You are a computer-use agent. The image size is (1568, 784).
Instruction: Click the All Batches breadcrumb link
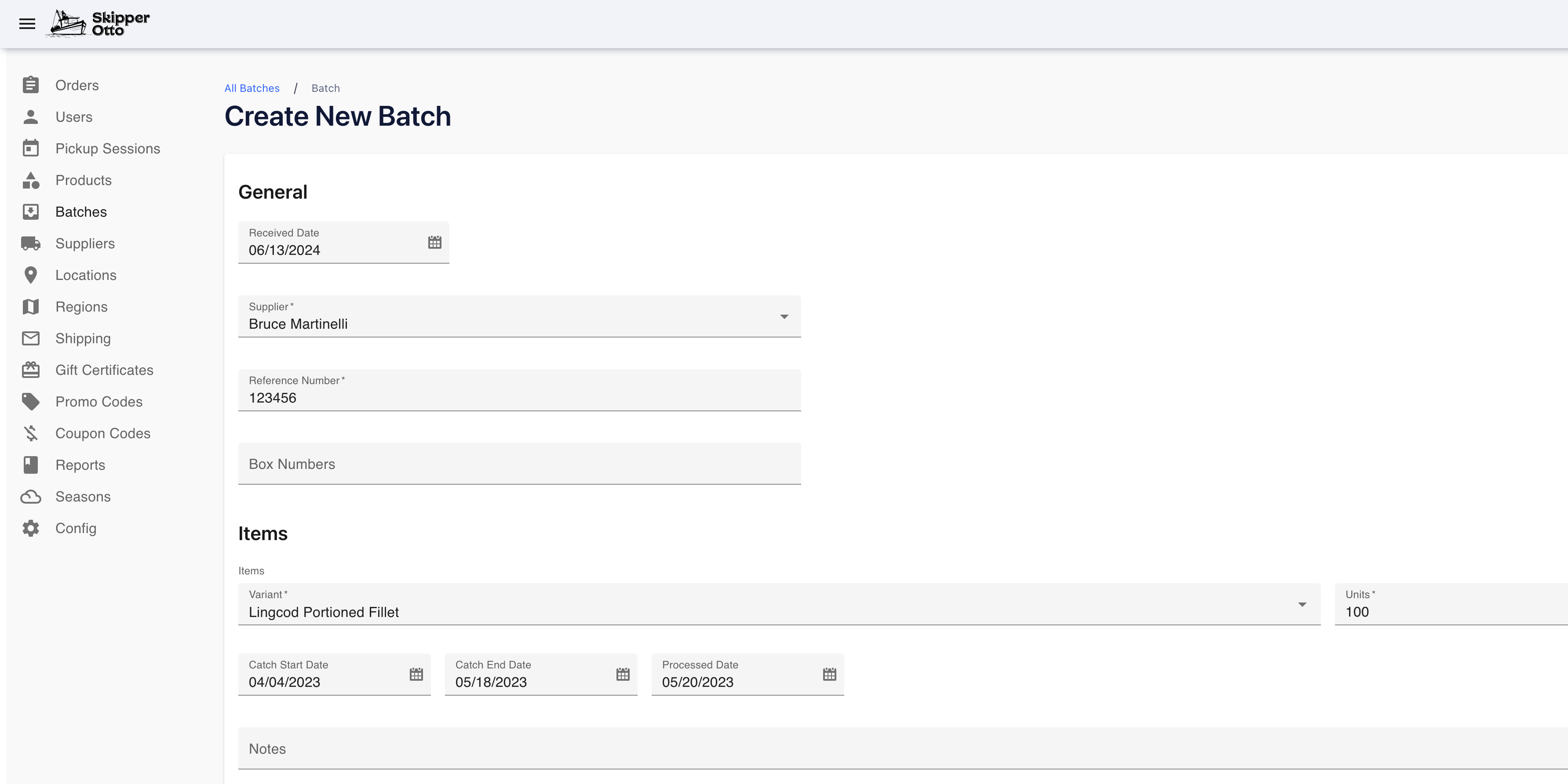252,88
